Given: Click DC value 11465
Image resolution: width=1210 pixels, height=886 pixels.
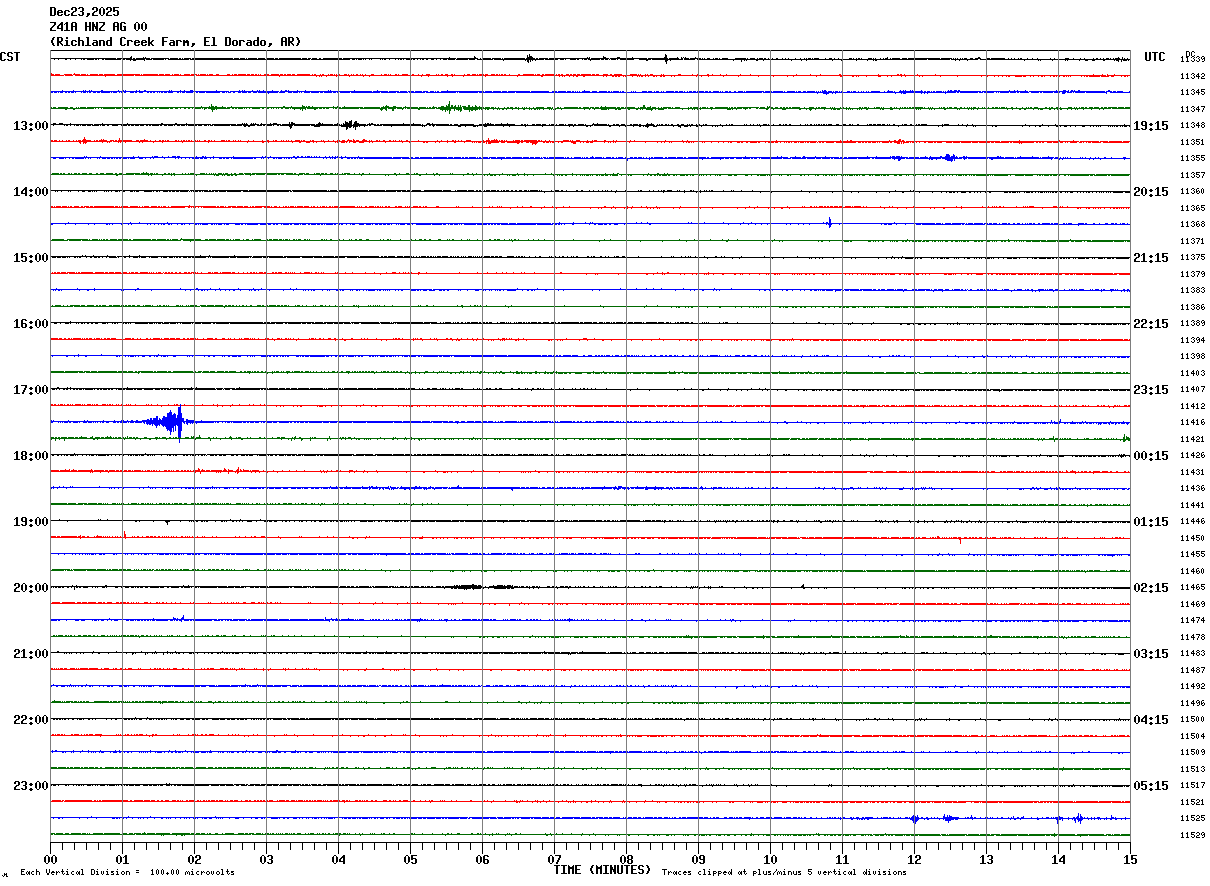Looking at the screenshot, I should point(1192,588).
